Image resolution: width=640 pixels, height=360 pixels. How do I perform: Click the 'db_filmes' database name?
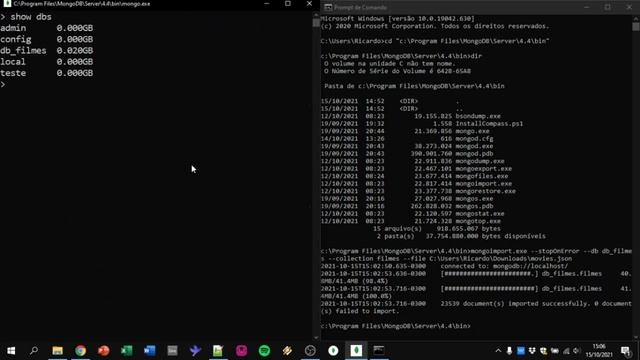click(23, 50)
